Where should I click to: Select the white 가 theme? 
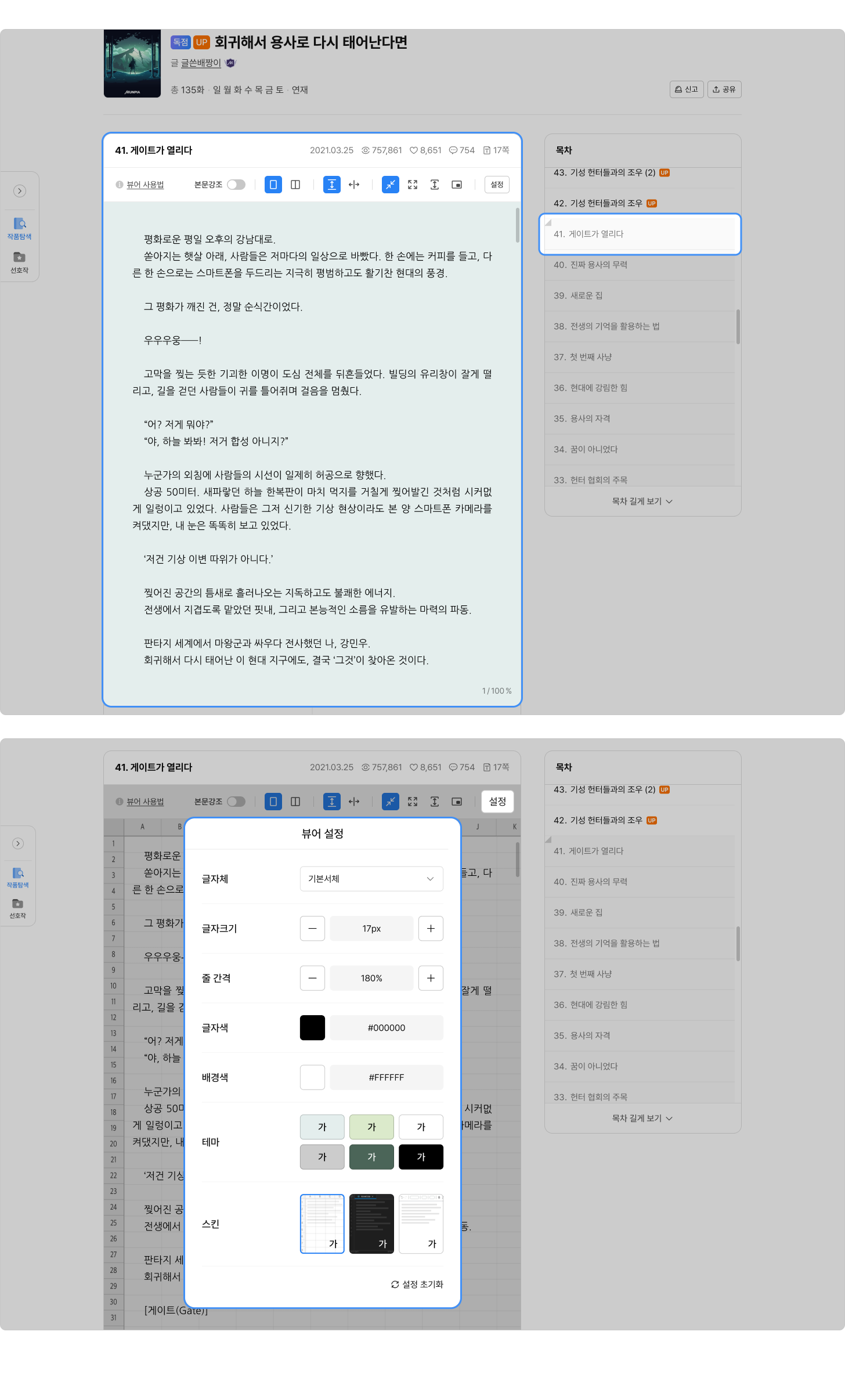421,1127
